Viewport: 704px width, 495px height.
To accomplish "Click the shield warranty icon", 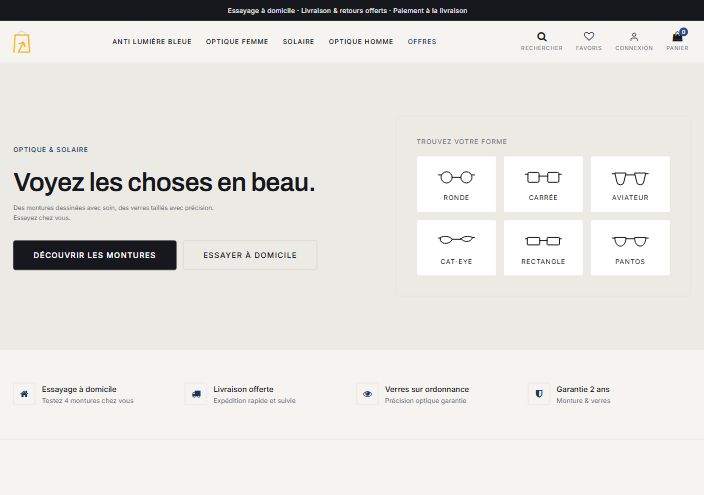I will [x=539, y=394].
